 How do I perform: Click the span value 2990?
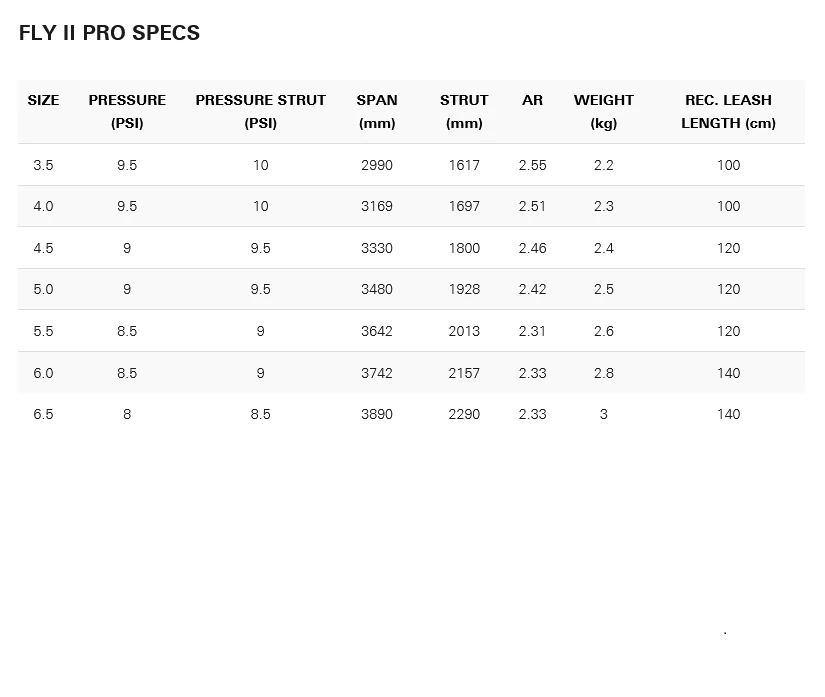[x=377, y=165]
